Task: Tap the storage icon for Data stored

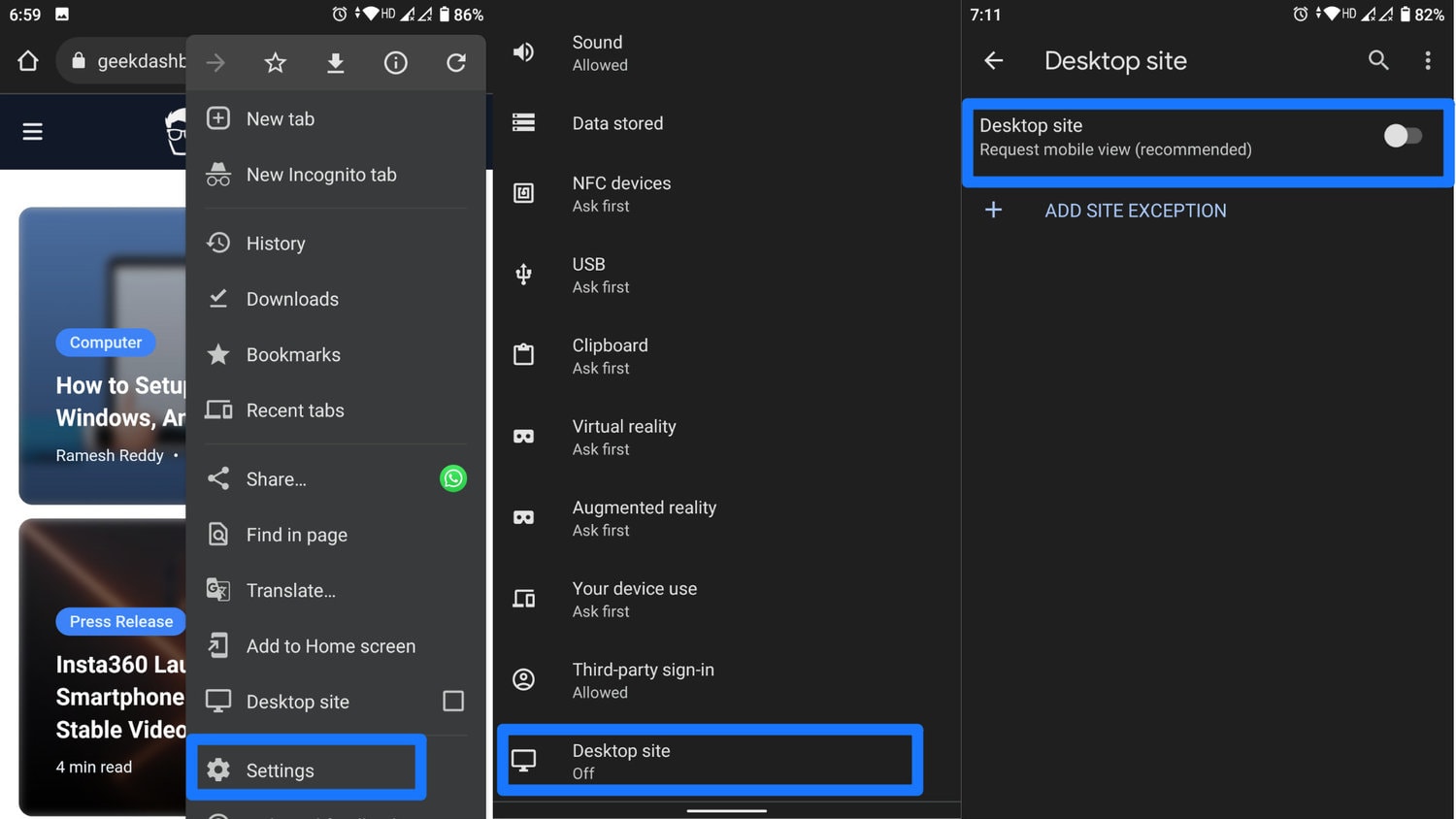Action: point(523,122)
